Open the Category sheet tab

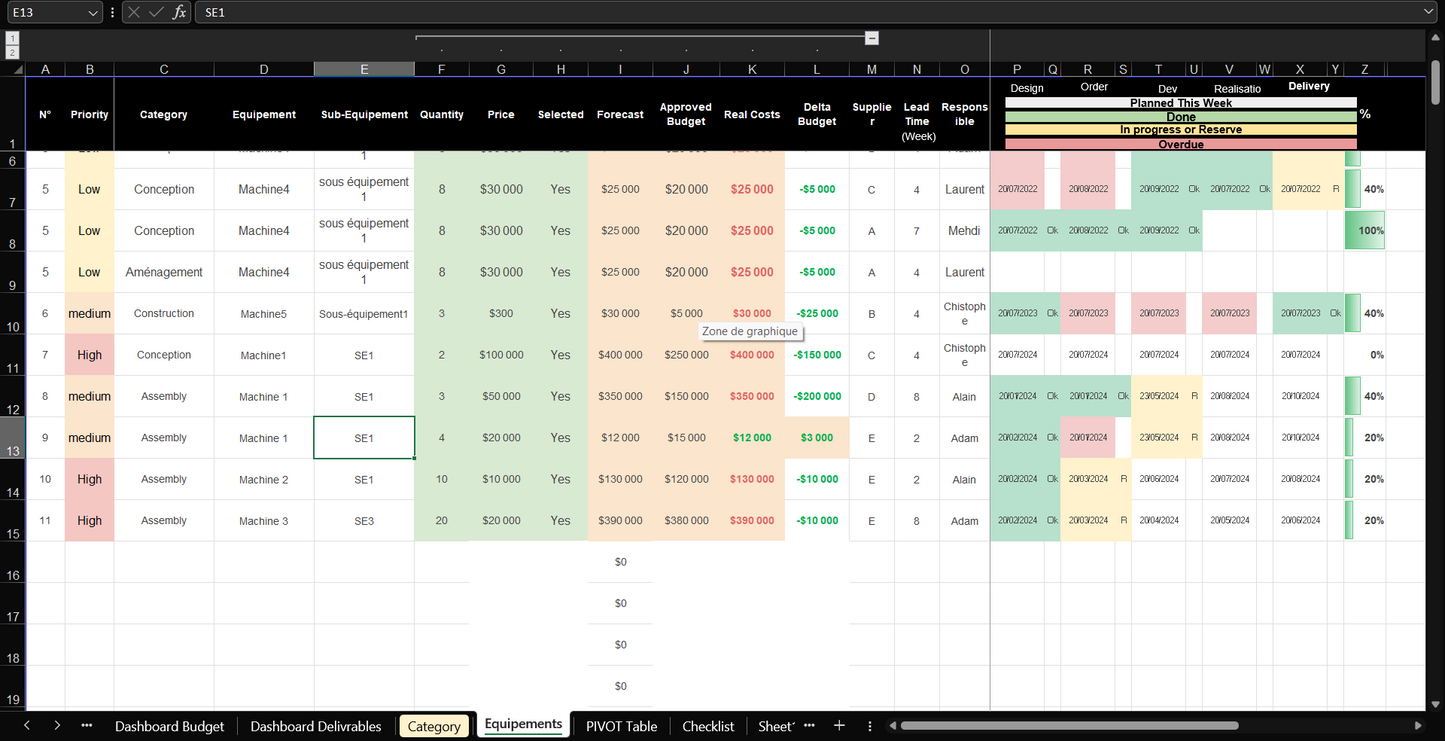pos(434,725)
